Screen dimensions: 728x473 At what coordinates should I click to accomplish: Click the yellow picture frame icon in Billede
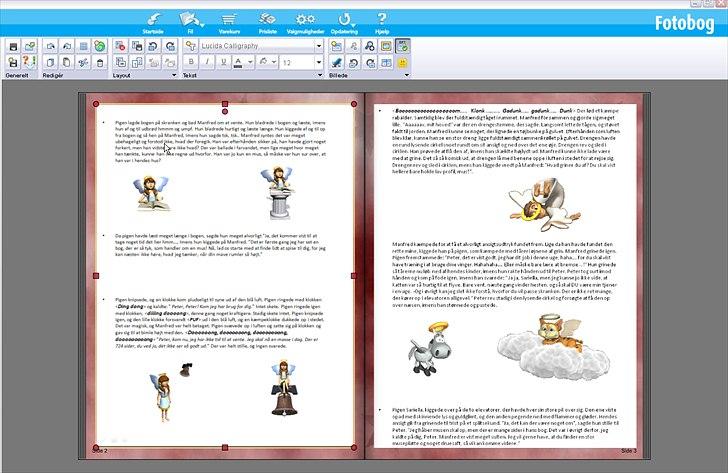coord(386,46)
